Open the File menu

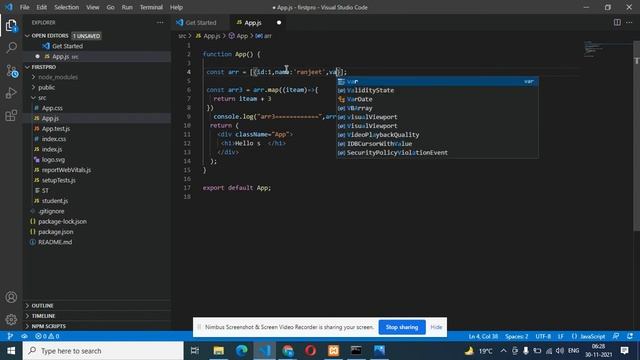pyautogui.click(x=24, y=7)
